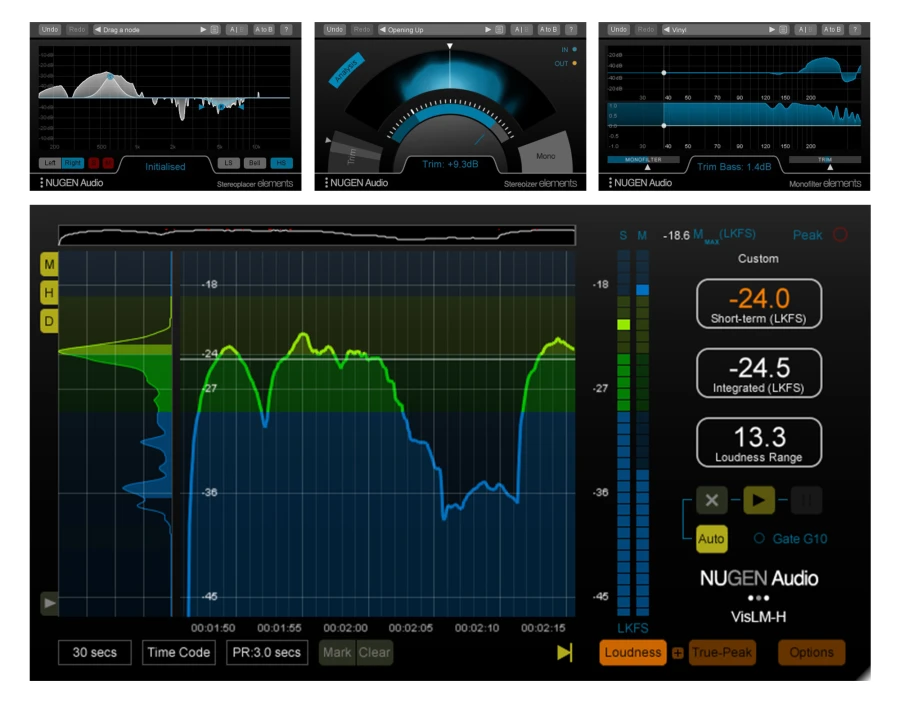Click the VisLM reset X button

pyautogui.click(x=712, y=500)
